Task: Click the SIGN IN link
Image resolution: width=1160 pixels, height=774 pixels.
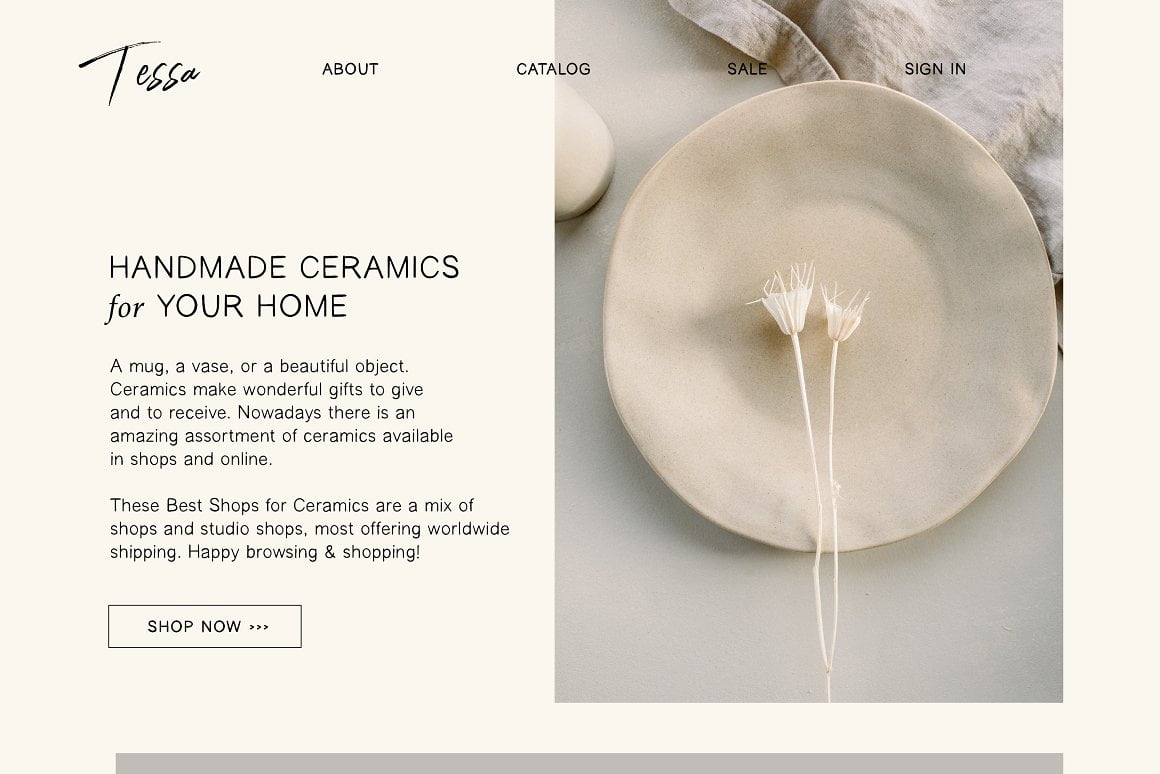Action: [x=935, y=69]
